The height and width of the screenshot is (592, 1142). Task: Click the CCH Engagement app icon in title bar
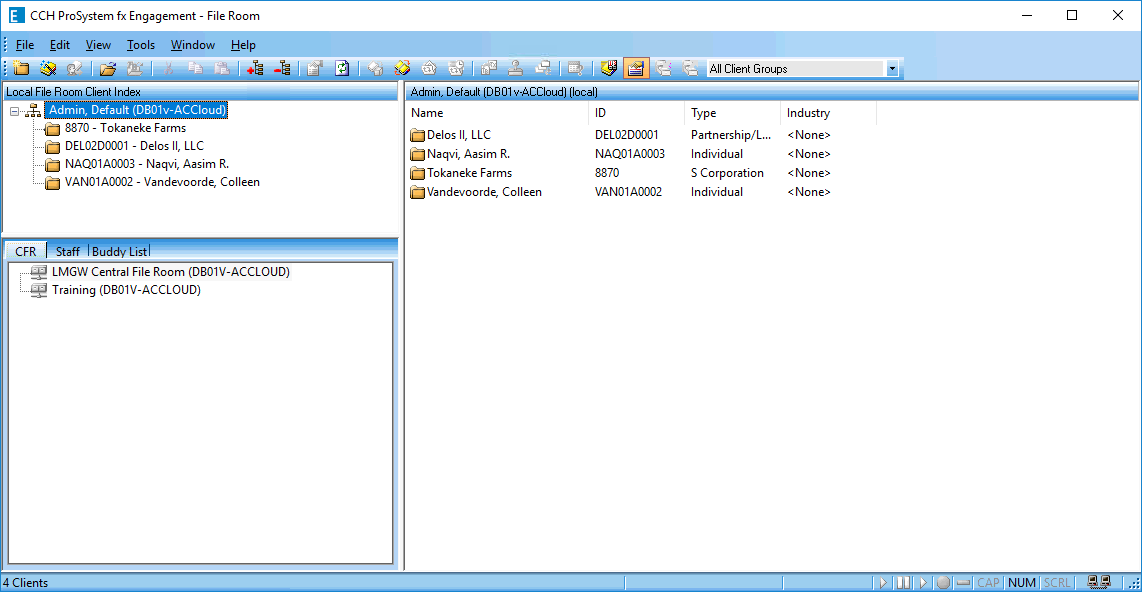(x=16, y=15)
